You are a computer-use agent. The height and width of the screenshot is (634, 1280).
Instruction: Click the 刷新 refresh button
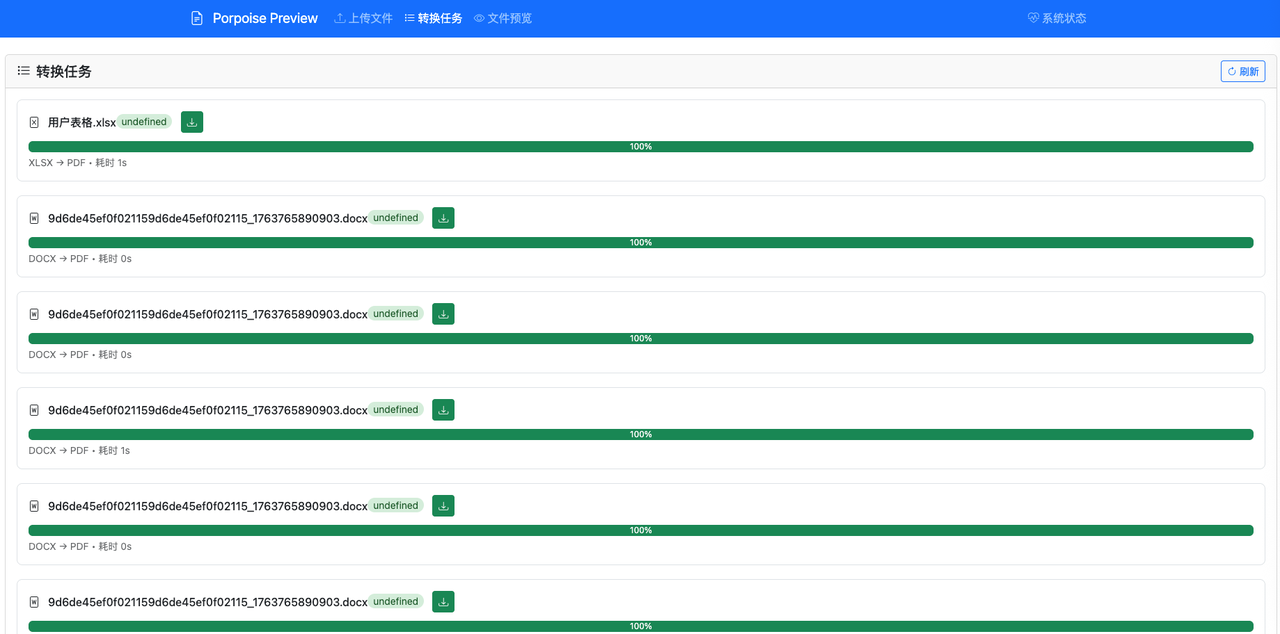(1243, 71)
